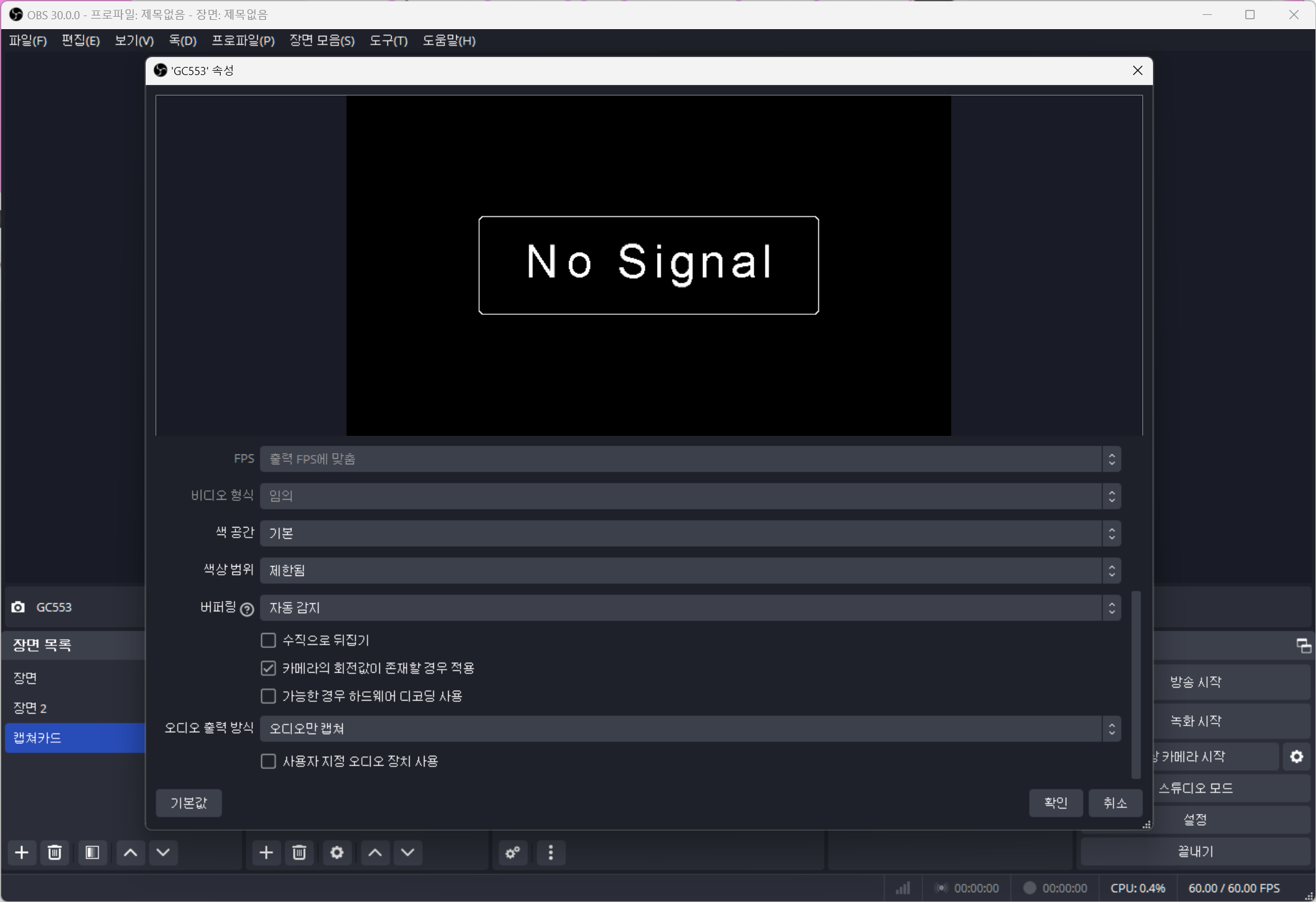Add a new source with plus icon
The image size is (1316, 902).
coord(266,852)
